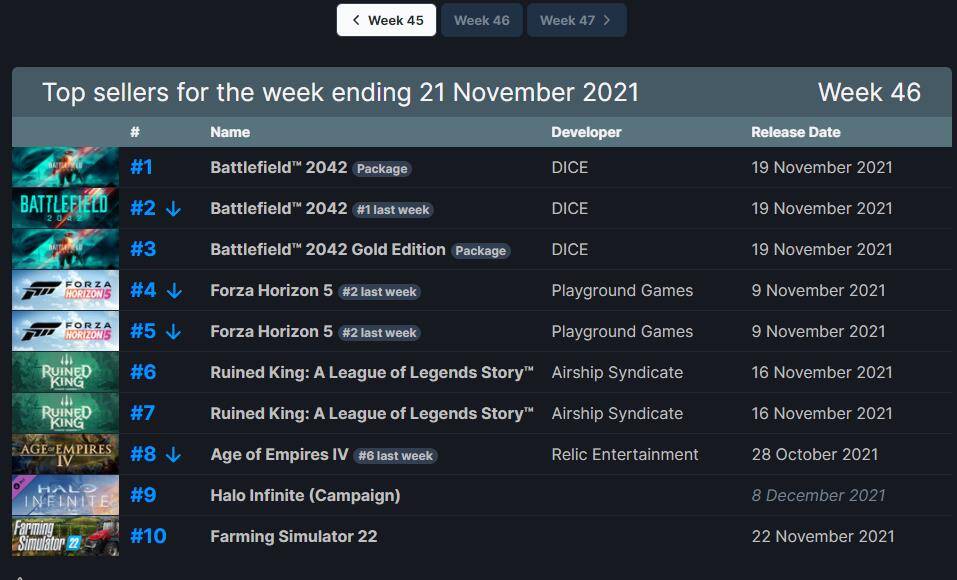Click the Halo Infinite thumbnail image
The image size is (957, 580).
65,495
